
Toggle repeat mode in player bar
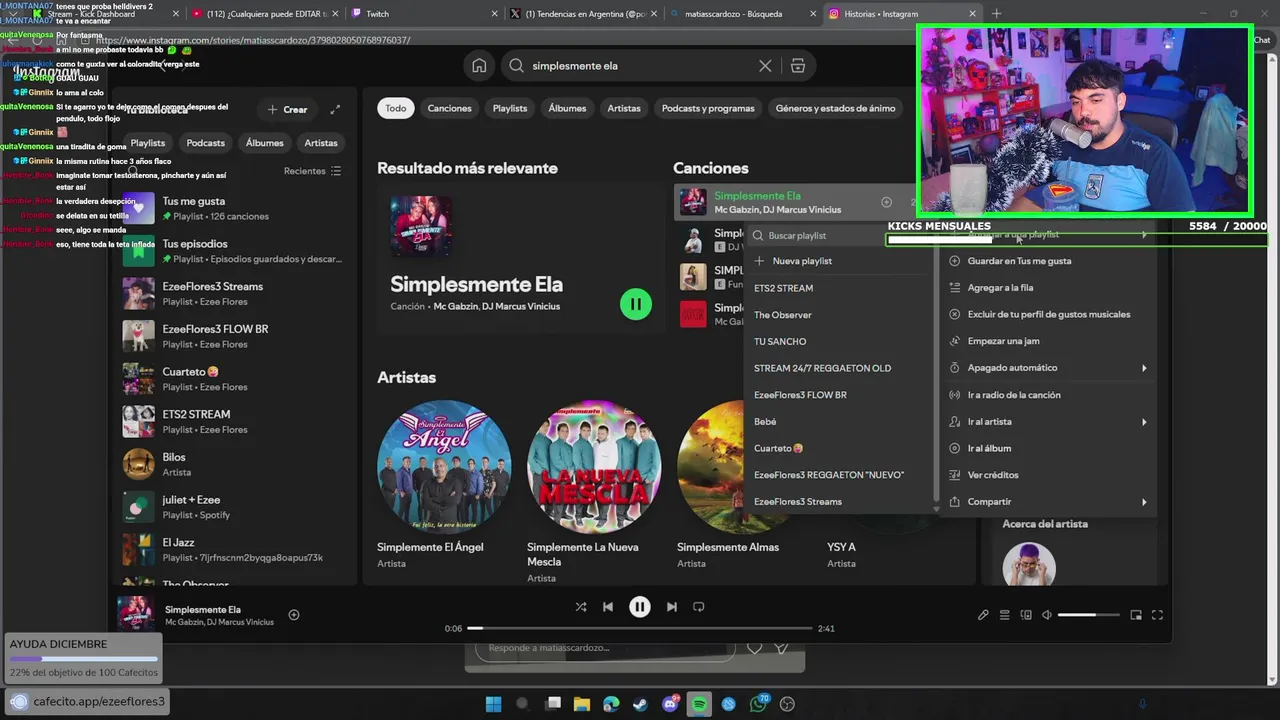point(699,607)
